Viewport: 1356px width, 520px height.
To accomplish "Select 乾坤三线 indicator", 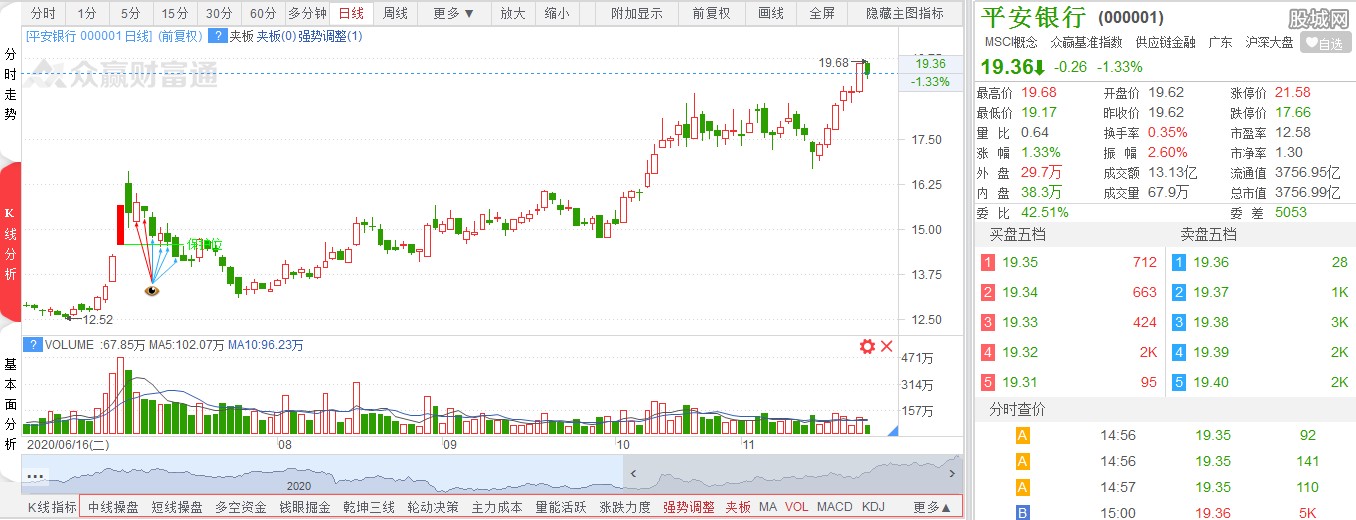I will [x=369, y=507].
